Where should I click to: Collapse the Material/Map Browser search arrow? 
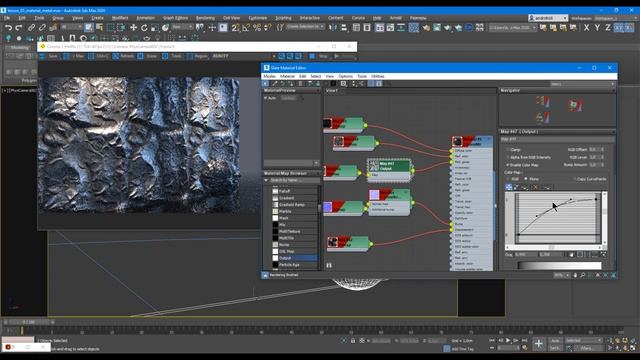(x=266, y=180)
